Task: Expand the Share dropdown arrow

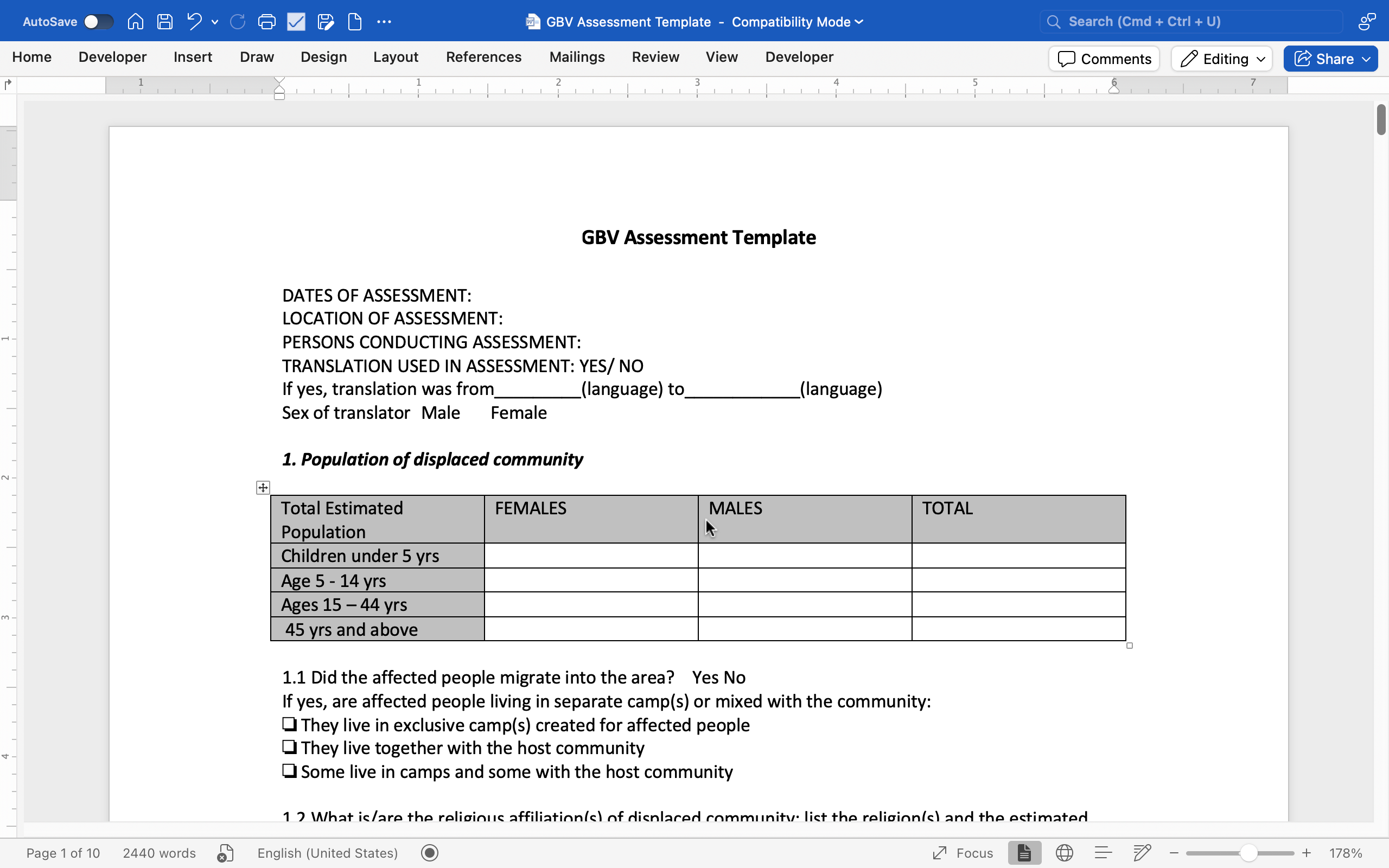Action: 1367,59
